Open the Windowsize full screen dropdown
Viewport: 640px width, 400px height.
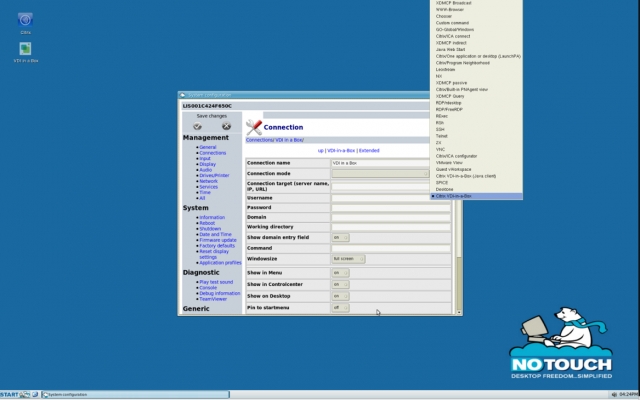(x=348, y=259)
